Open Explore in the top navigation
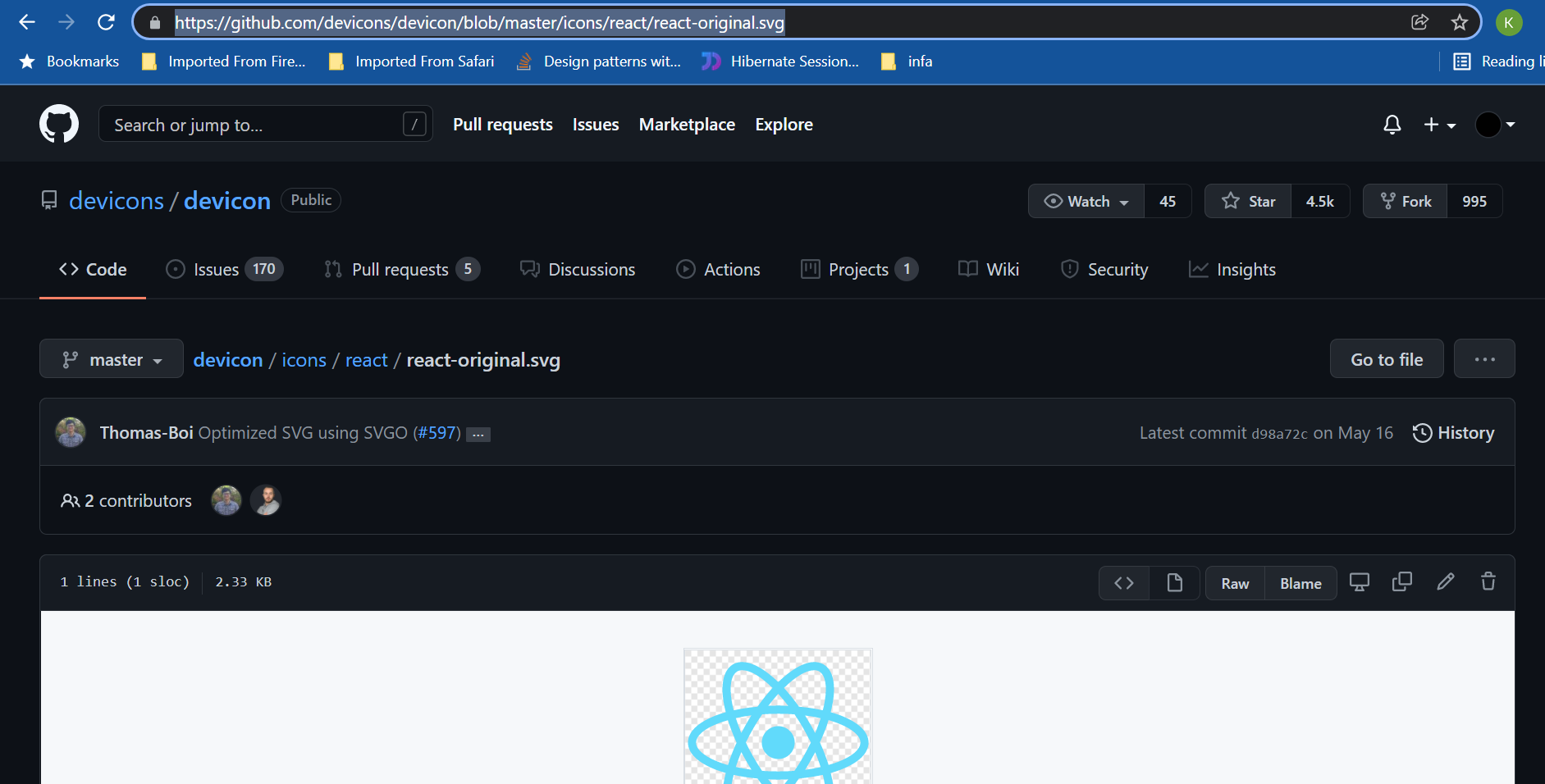1545x784 pixels. pyautogui.click(x=784, y=125)
